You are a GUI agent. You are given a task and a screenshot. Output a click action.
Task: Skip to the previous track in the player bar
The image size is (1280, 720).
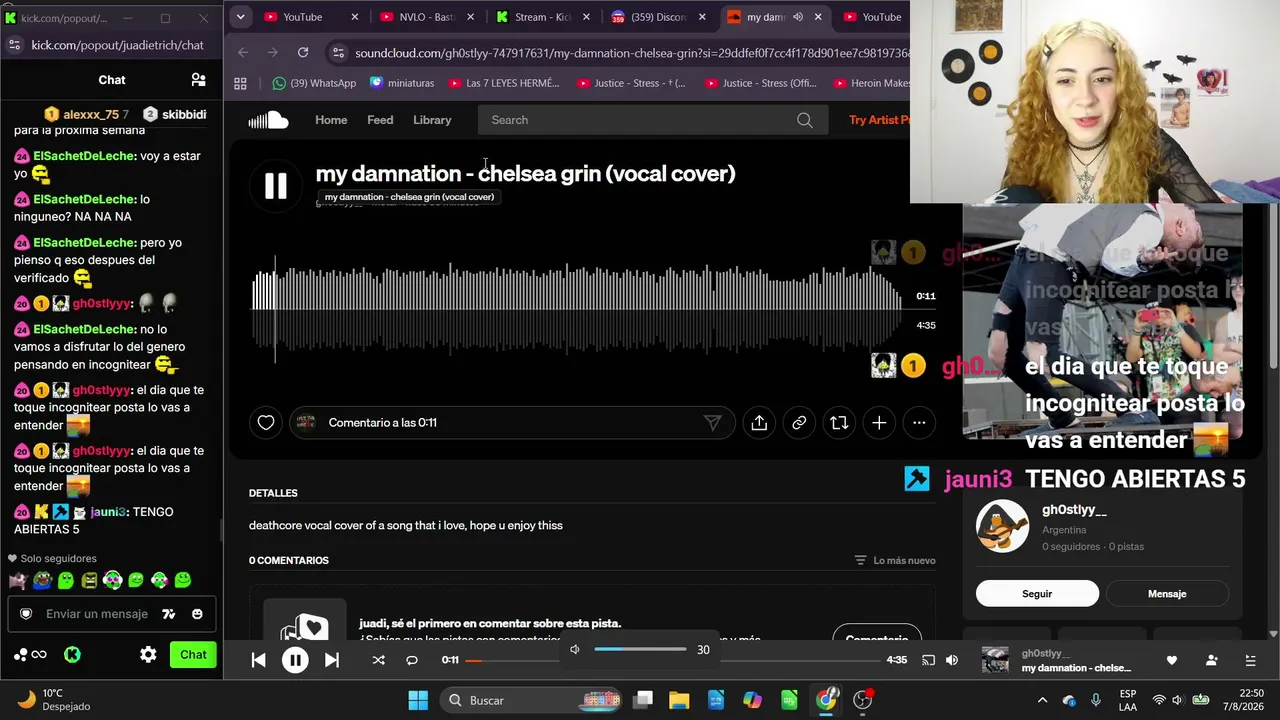click(258, 660)
